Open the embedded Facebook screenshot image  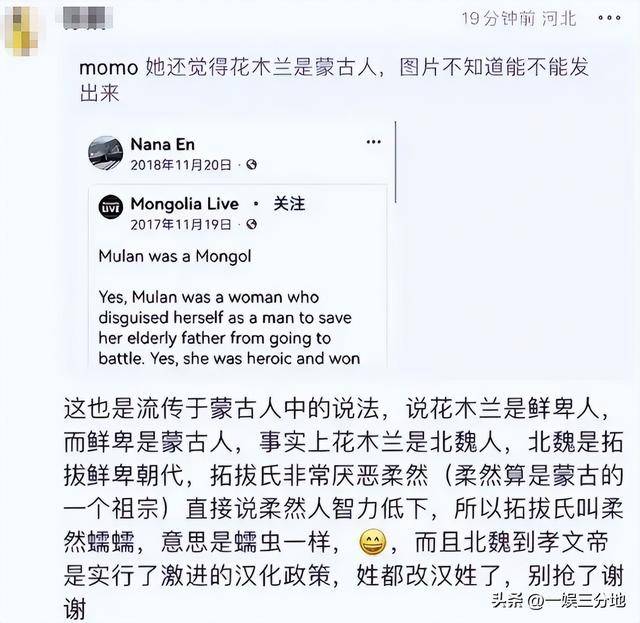pyautogui.click(x=238, y=245)
